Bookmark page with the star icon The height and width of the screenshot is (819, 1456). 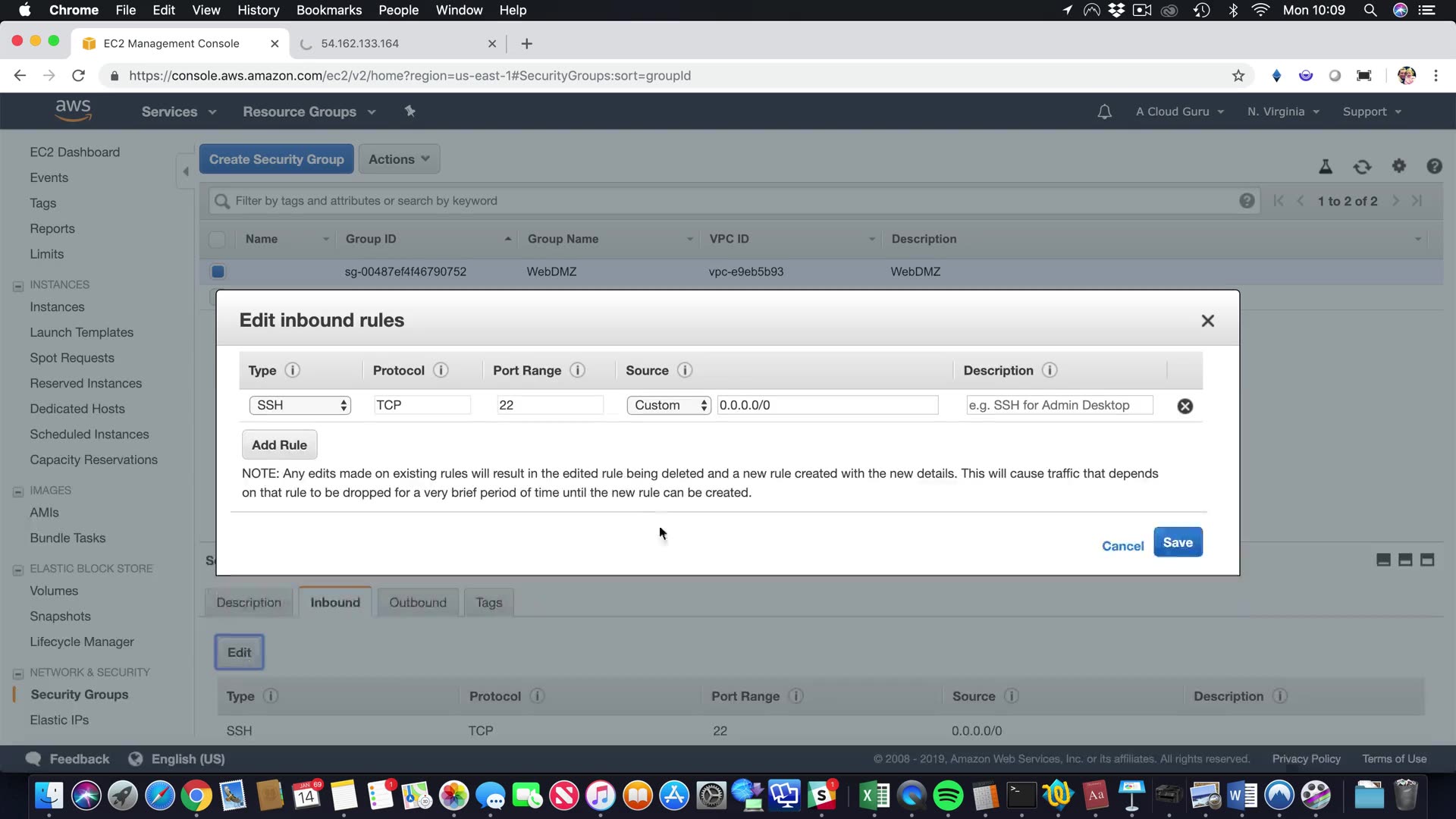[1238, 76]
